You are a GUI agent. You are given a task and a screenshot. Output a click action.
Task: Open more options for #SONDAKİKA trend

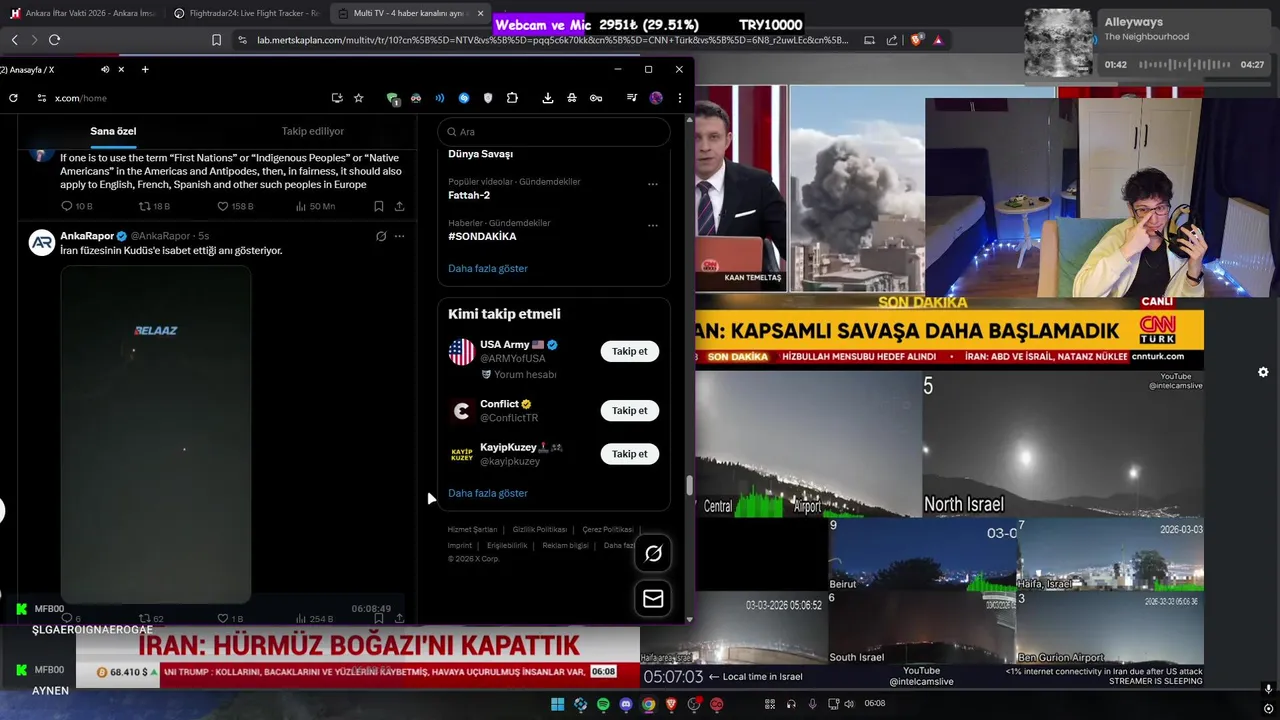[x=653, y=225]
